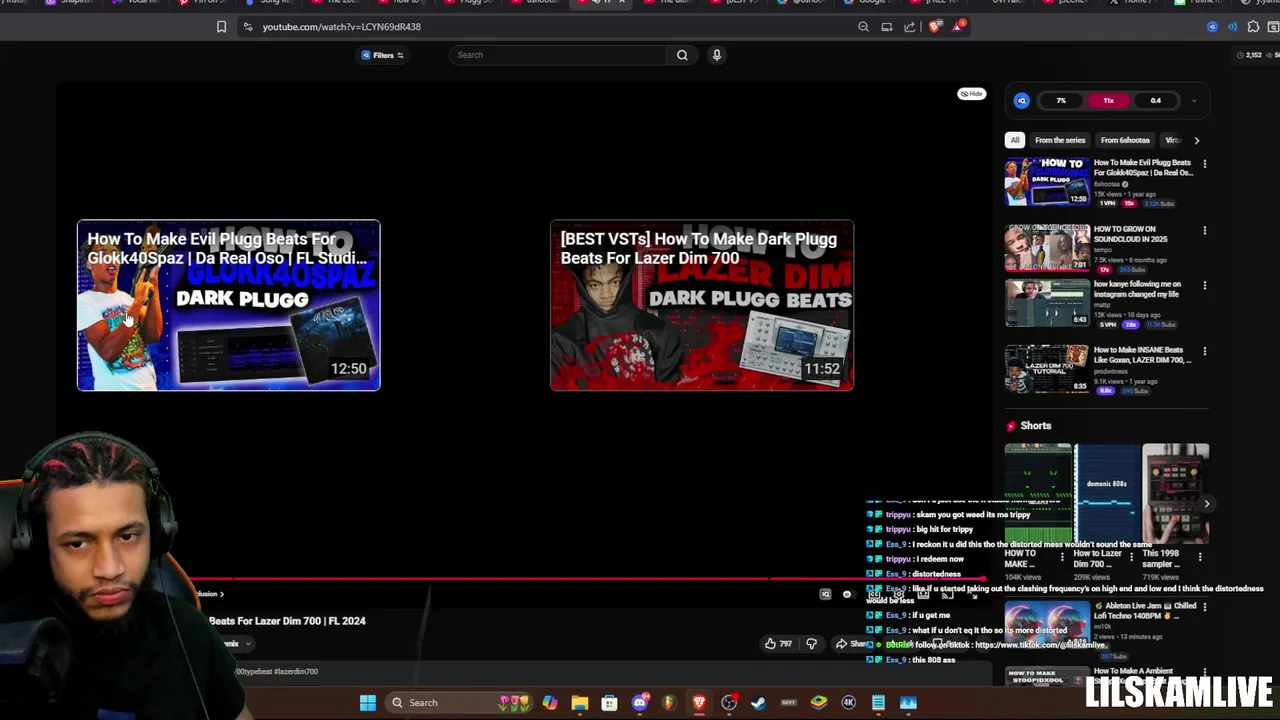
Task: Open FL Studio from taskbar
Action: point(669,703)
